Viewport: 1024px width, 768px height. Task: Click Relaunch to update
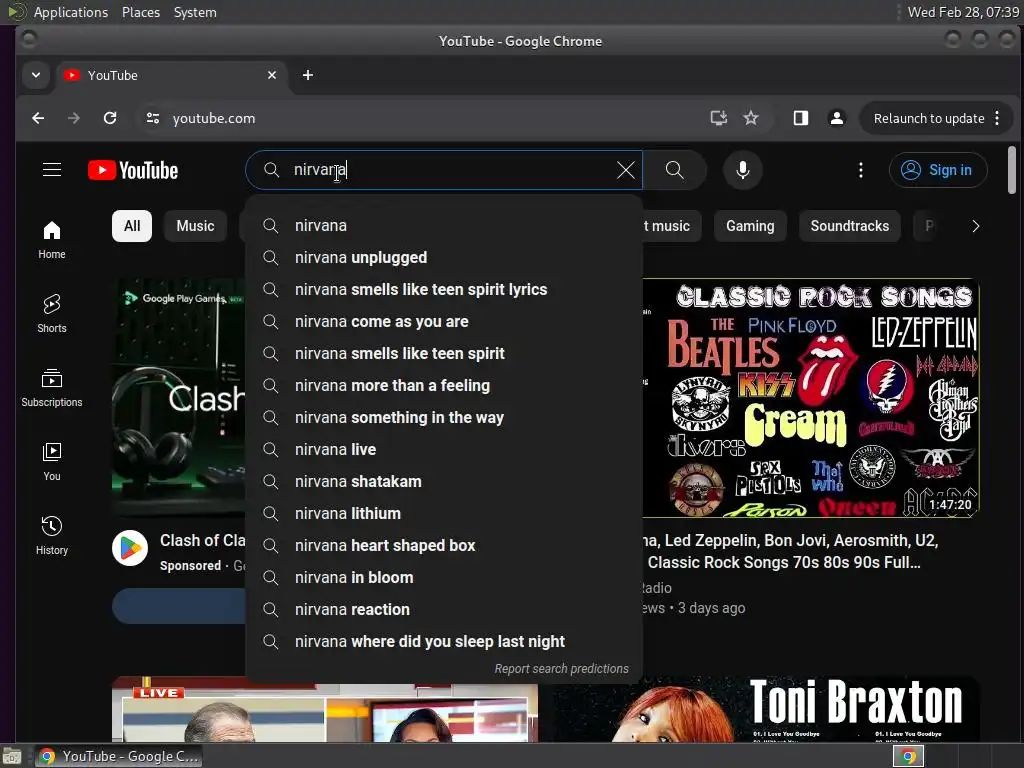929,118
